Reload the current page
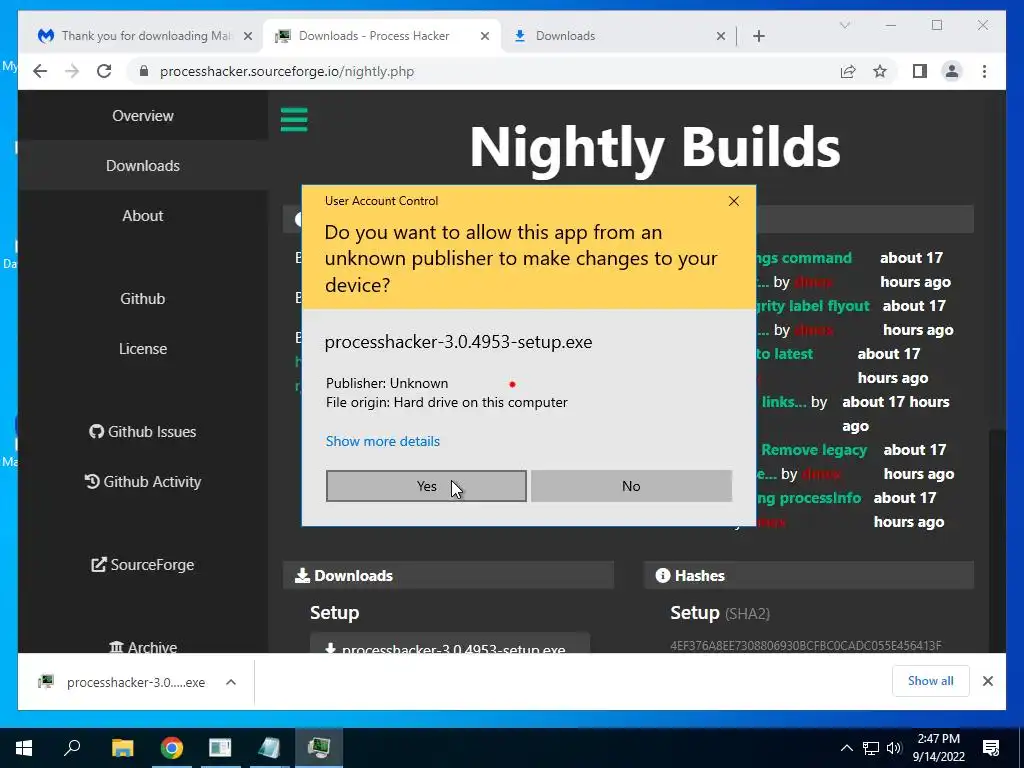This screenshot has height=768, width=1024. pyautogui.click(x=104, y=71)
